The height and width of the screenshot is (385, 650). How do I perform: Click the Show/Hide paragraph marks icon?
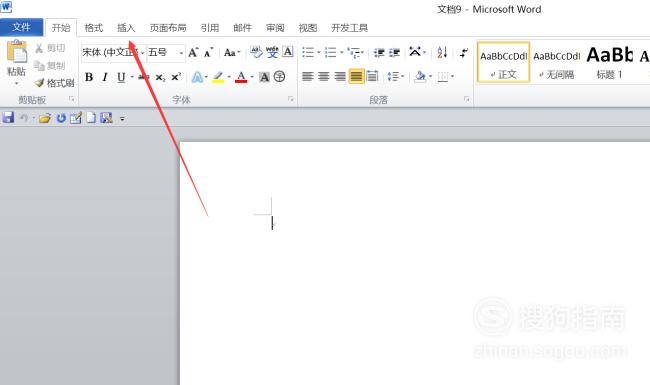[x=463, y=53]
